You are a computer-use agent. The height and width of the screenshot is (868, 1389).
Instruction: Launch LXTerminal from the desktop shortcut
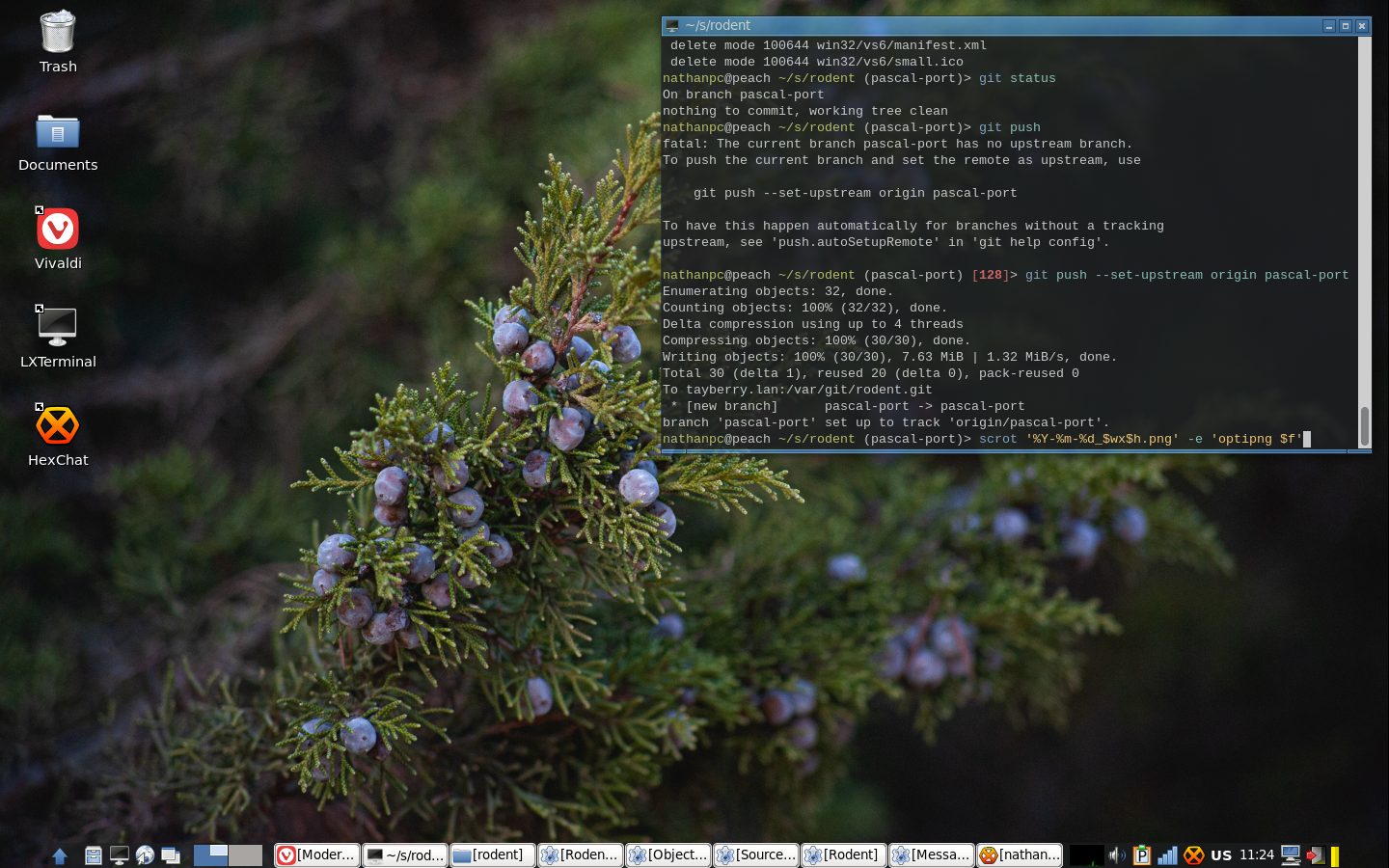click(58, 328)
